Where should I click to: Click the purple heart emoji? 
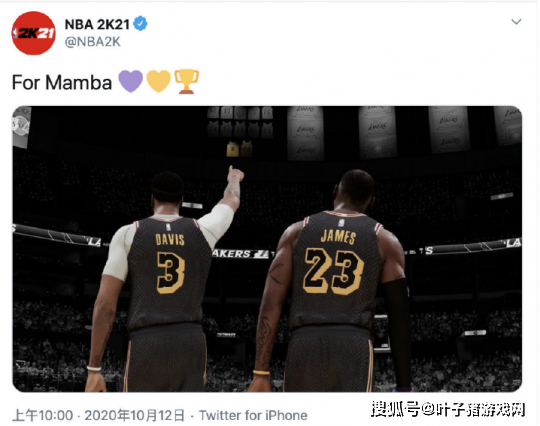(131, 81)
